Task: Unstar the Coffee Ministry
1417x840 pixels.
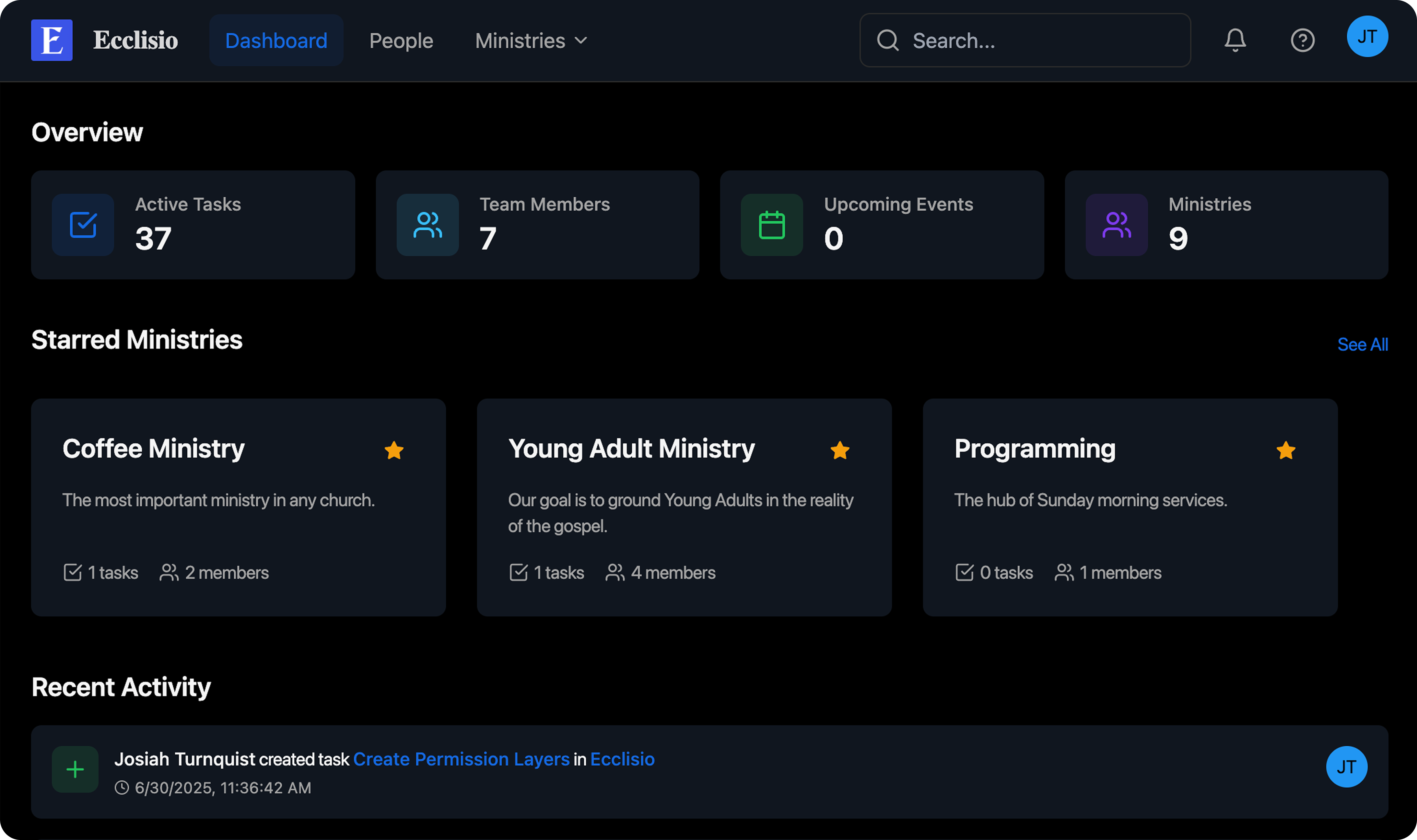Action: 394,450
